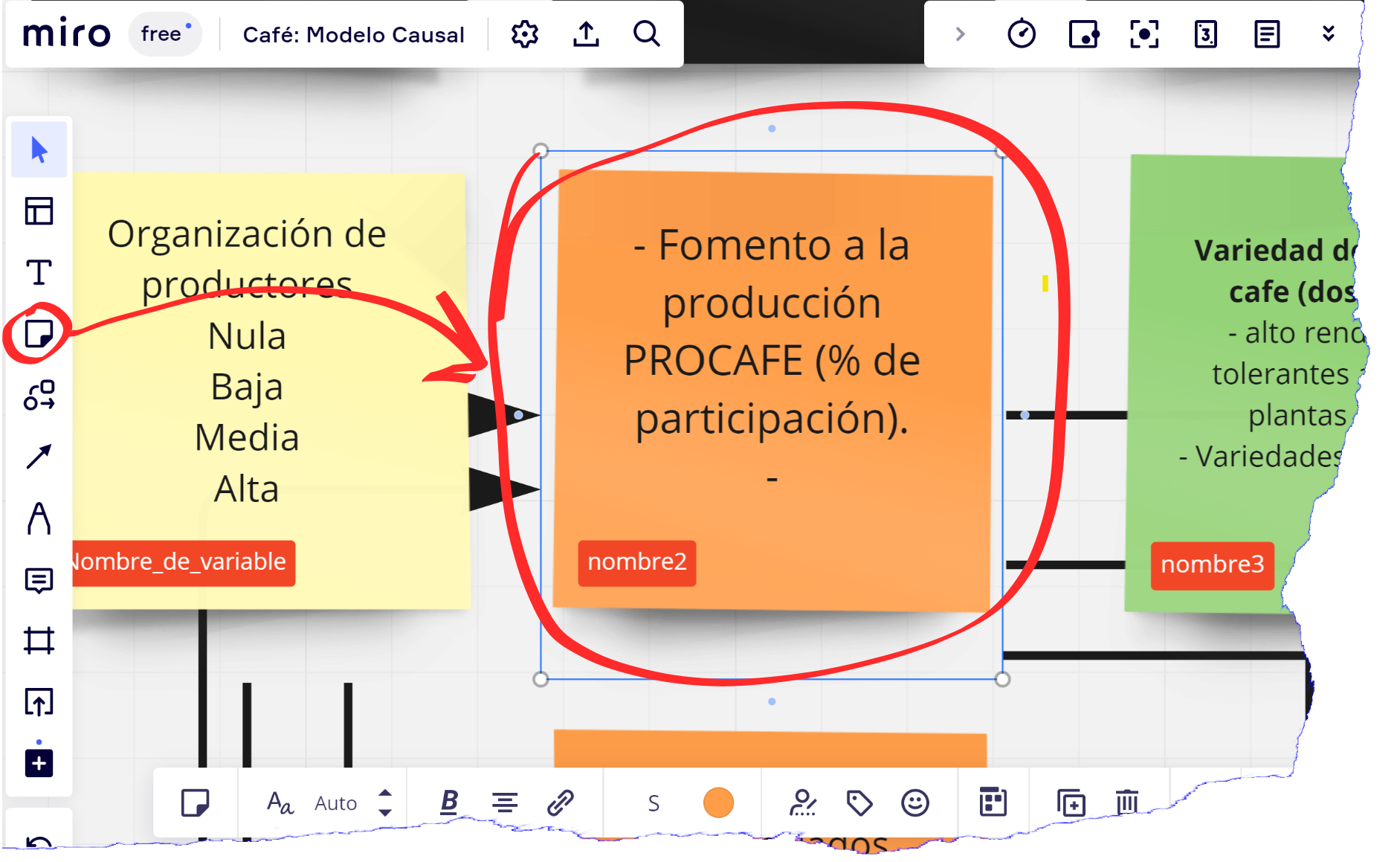The image size is (1400, 862).
Task: Click the board title Café: Modelo Causal
Action: point(353,35)
